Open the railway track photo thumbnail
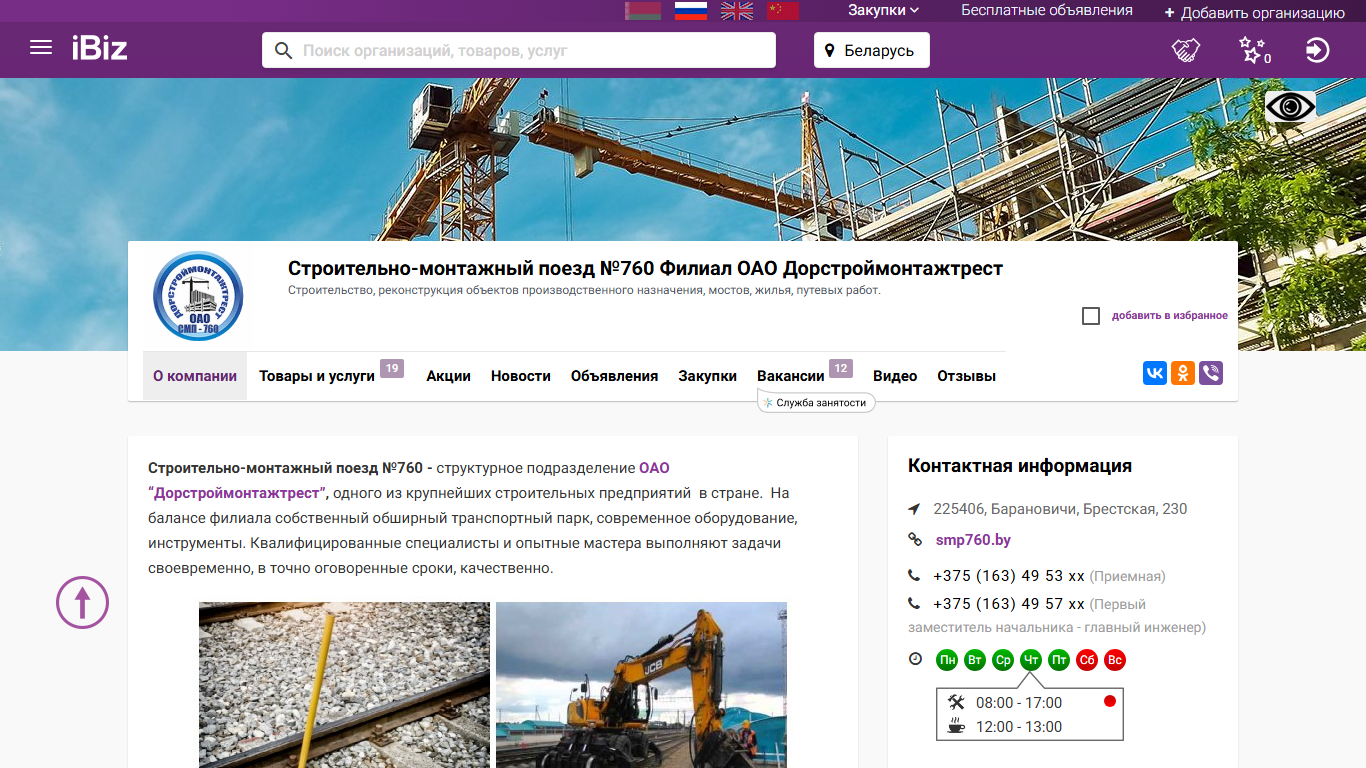Screen dimensions: 1366x768 pyautogui.click(x=344, y=685)
